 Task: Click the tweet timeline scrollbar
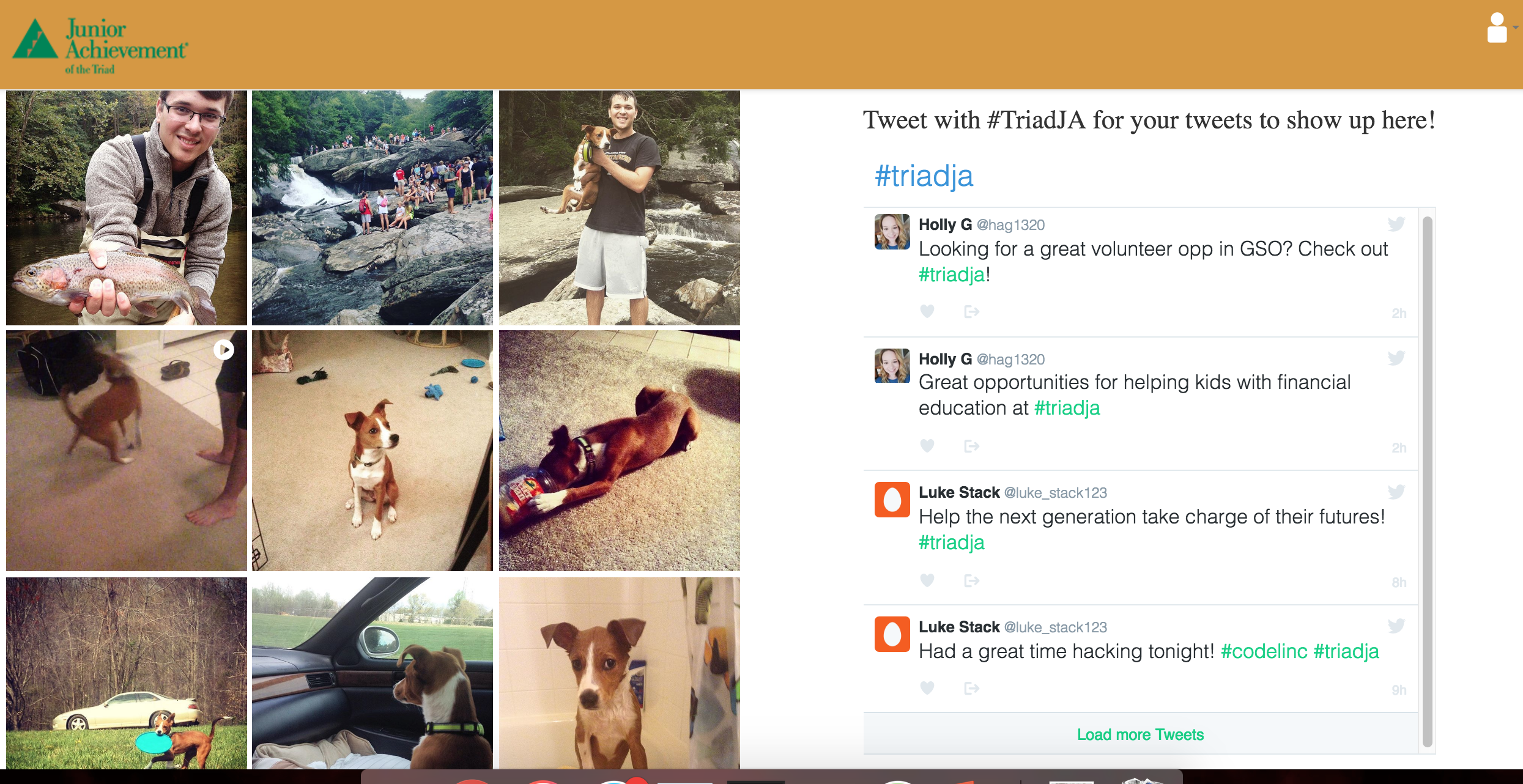point(1428,482)
